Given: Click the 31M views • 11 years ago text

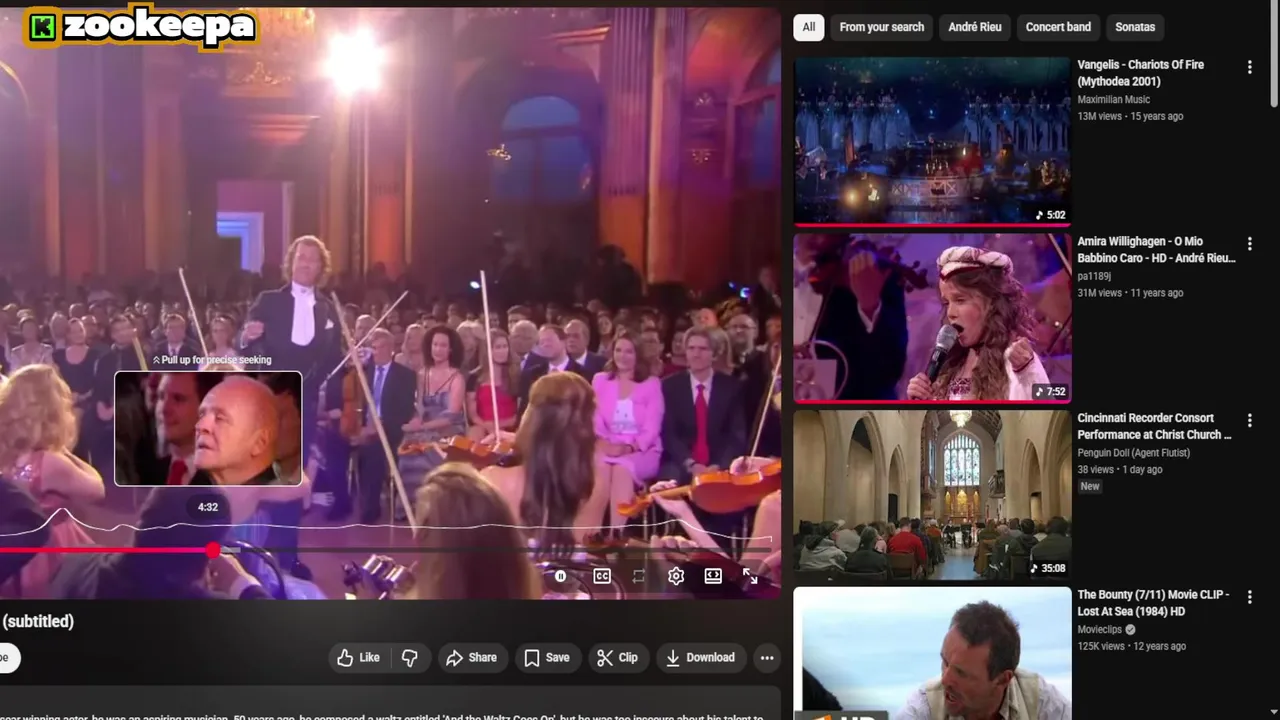Looking at the screenshot, I should (1130, 293).
